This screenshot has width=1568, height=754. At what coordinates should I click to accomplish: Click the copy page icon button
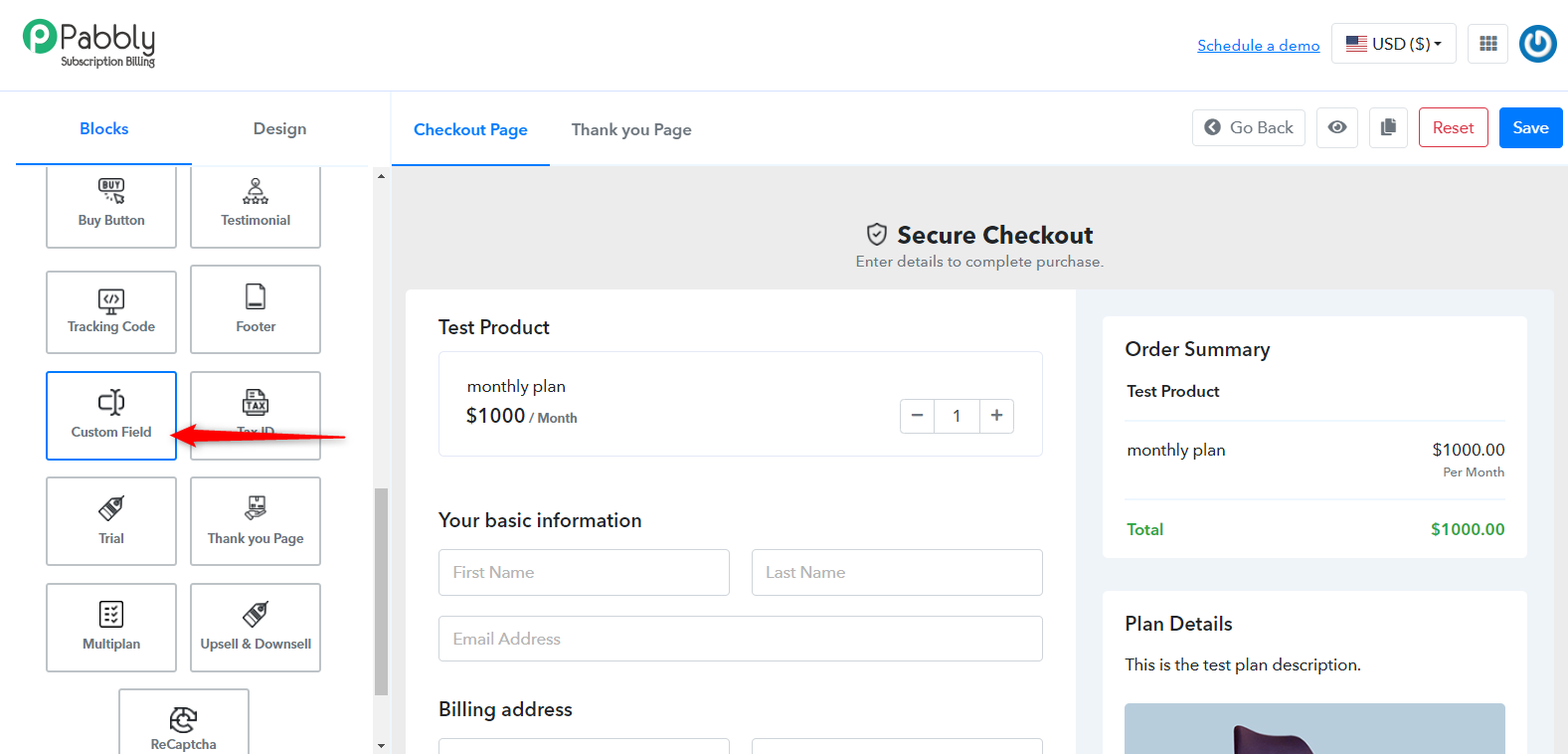pyautogui.click(x=1388, y=127)
